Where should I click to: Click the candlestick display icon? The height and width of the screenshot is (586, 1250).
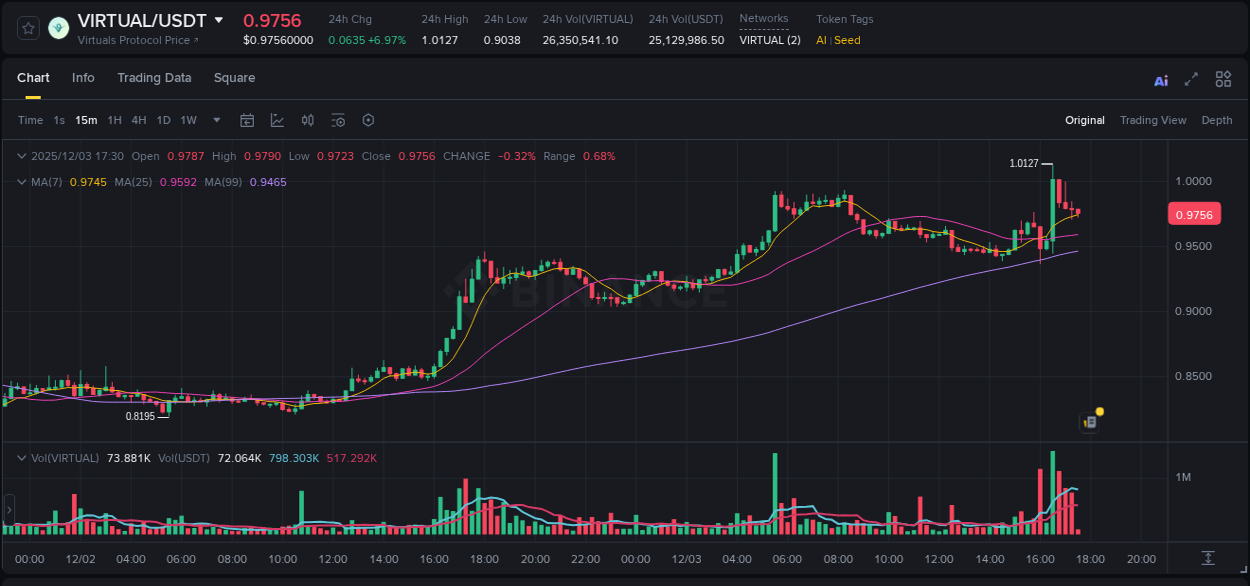(307, 120)
